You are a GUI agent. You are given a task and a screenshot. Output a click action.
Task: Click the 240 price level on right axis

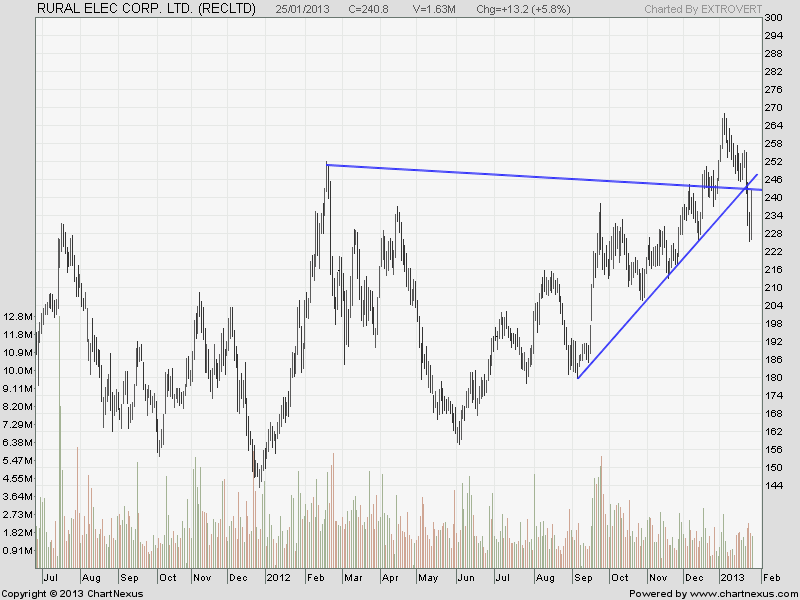pos(773,198)
